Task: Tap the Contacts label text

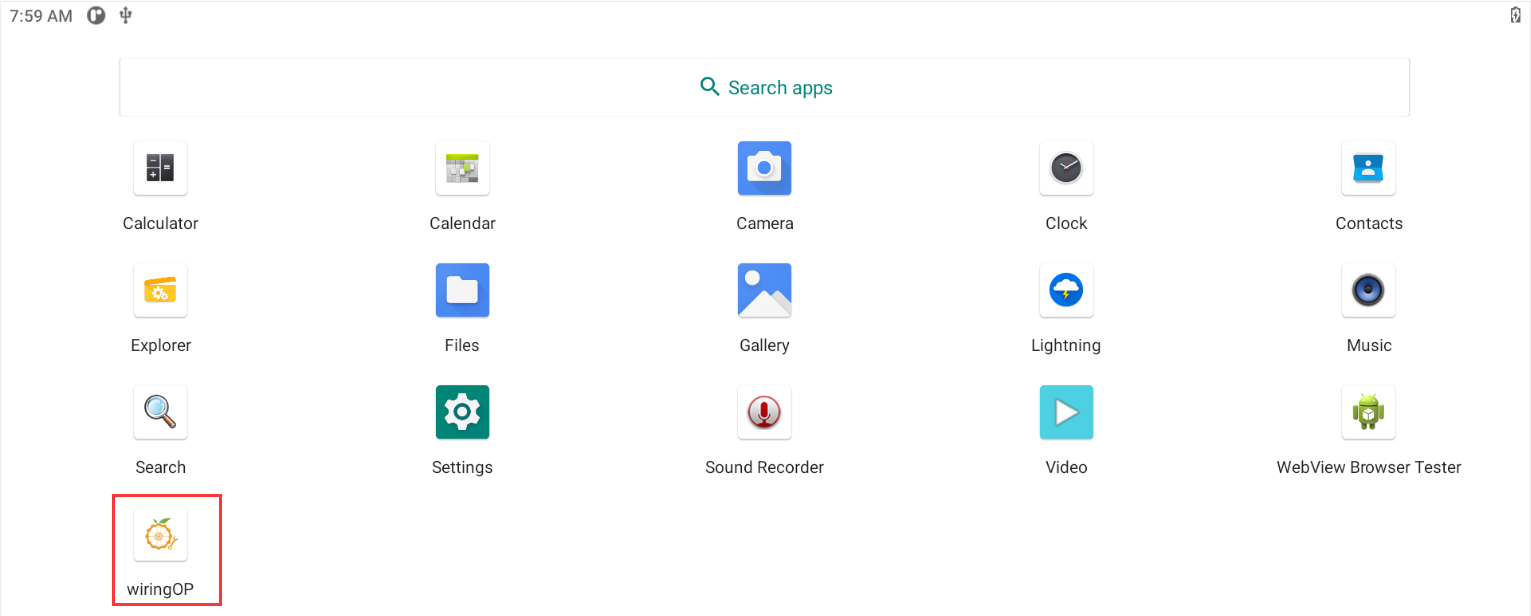Action: point(1368,223)
